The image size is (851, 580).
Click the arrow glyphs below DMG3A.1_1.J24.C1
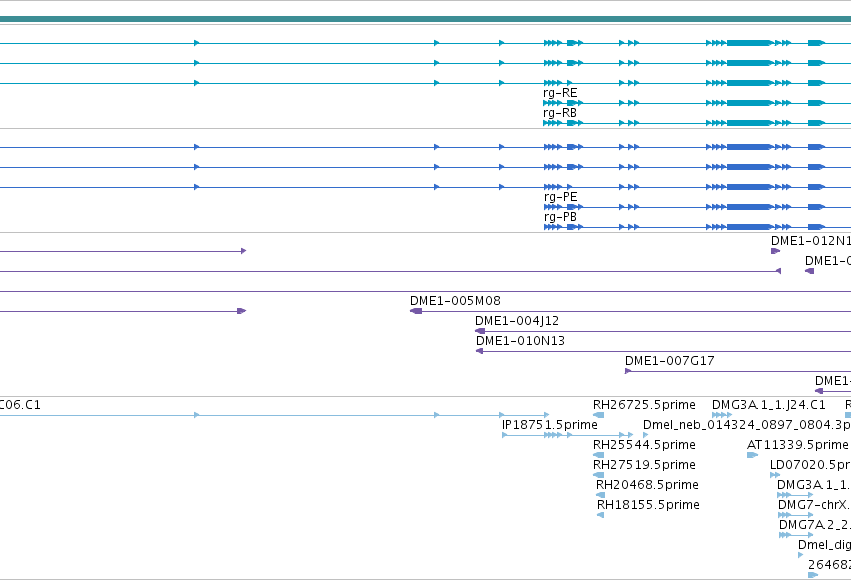(x=722, y=415)
